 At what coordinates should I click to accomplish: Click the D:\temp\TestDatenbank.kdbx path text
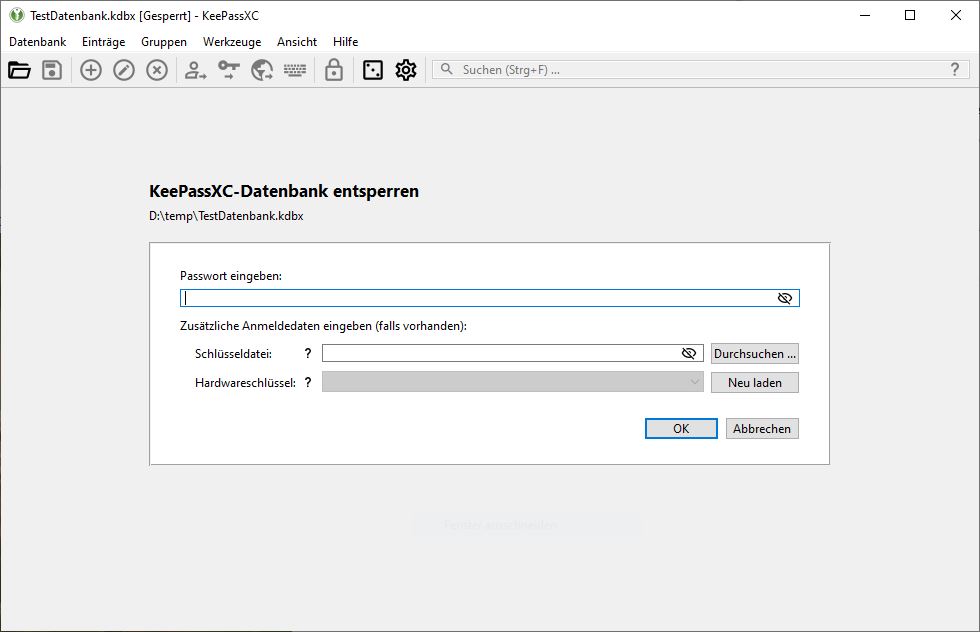[226, 216]
